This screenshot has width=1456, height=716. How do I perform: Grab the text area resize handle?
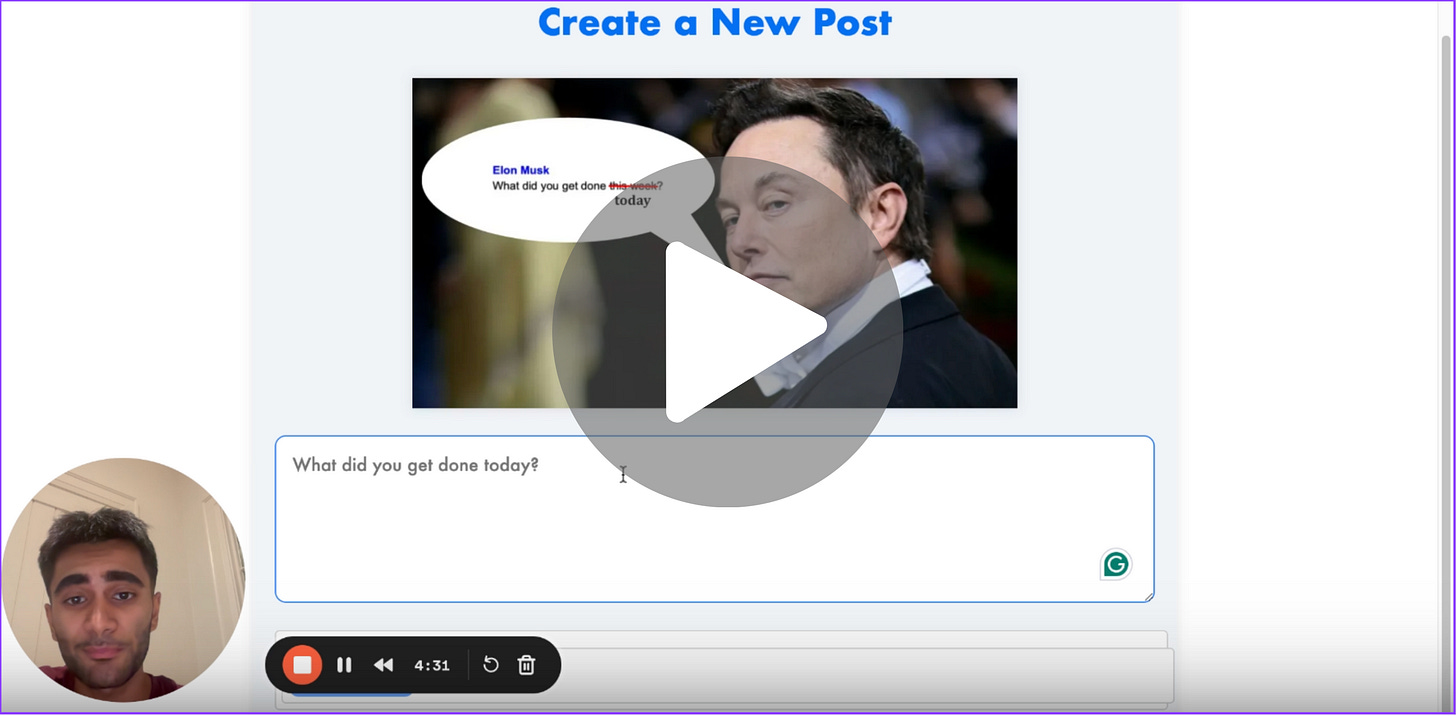1148,596
